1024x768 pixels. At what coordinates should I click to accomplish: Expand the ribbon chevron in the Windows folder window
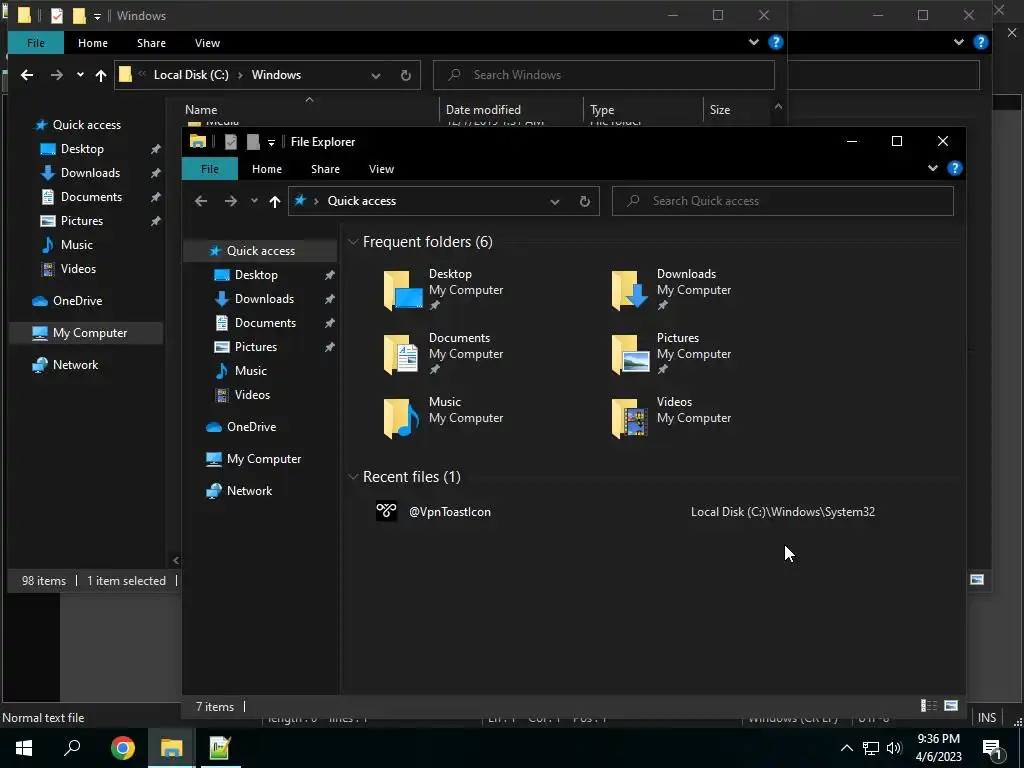[754, 42]
